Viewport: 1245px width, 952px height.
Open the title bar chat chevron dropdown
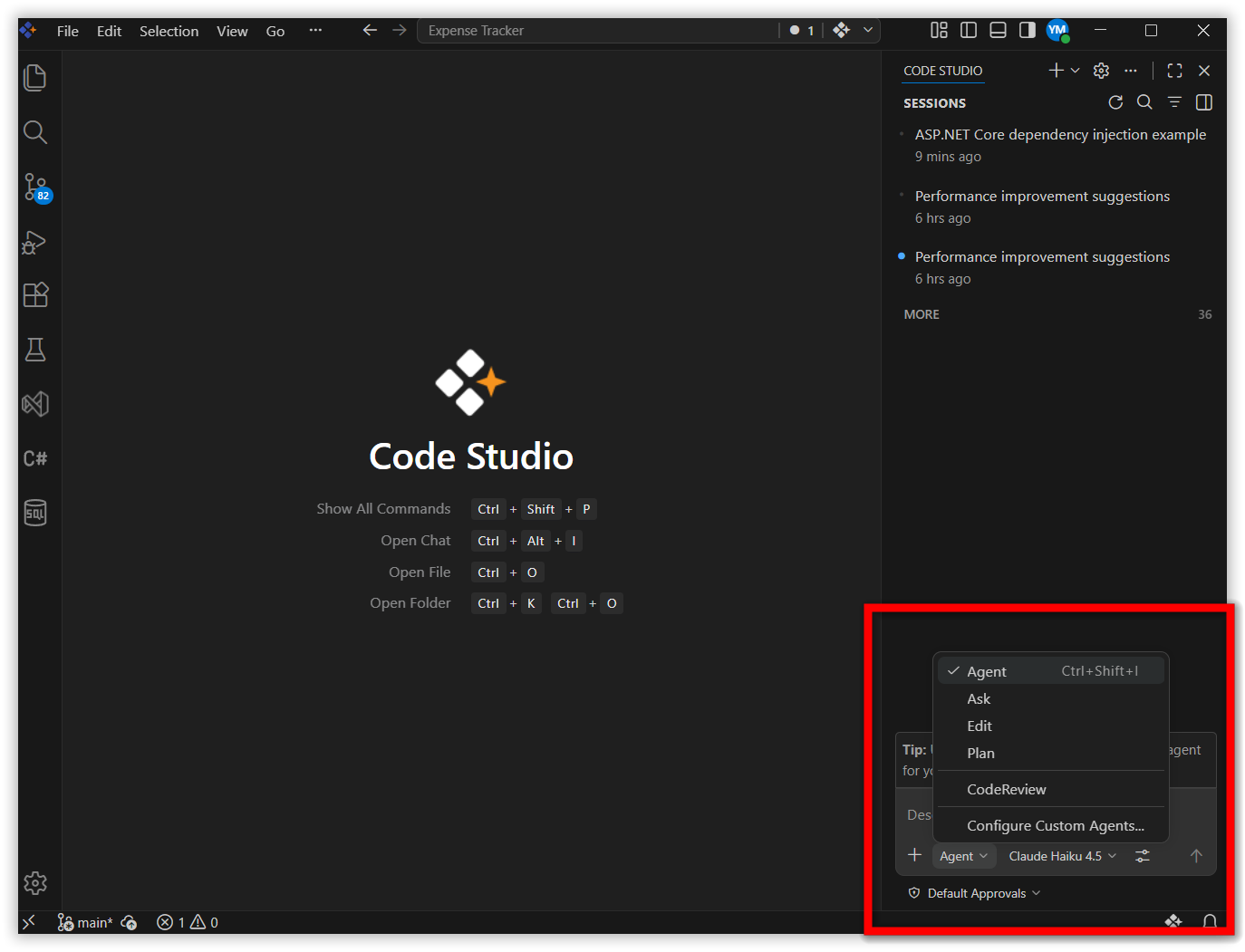tap(868, 30)
